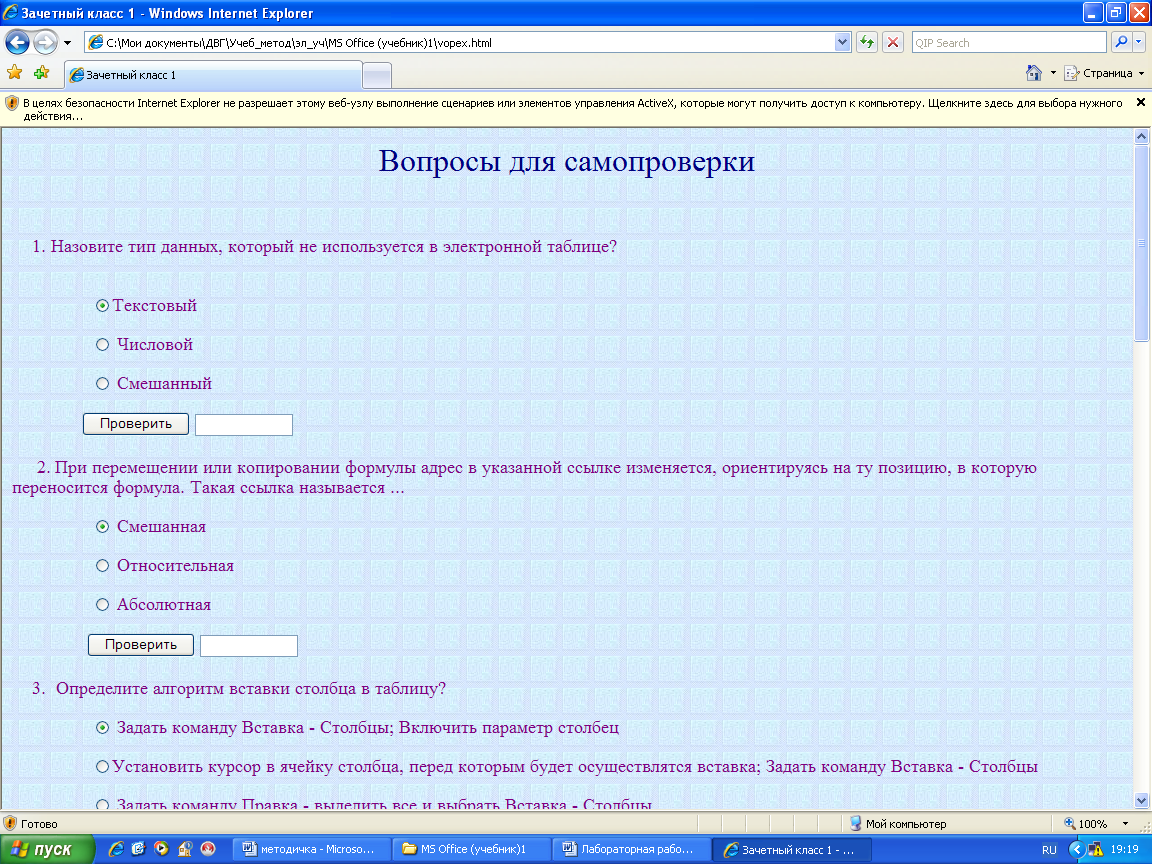Choose the Относительная radio option

coord(102,566)
